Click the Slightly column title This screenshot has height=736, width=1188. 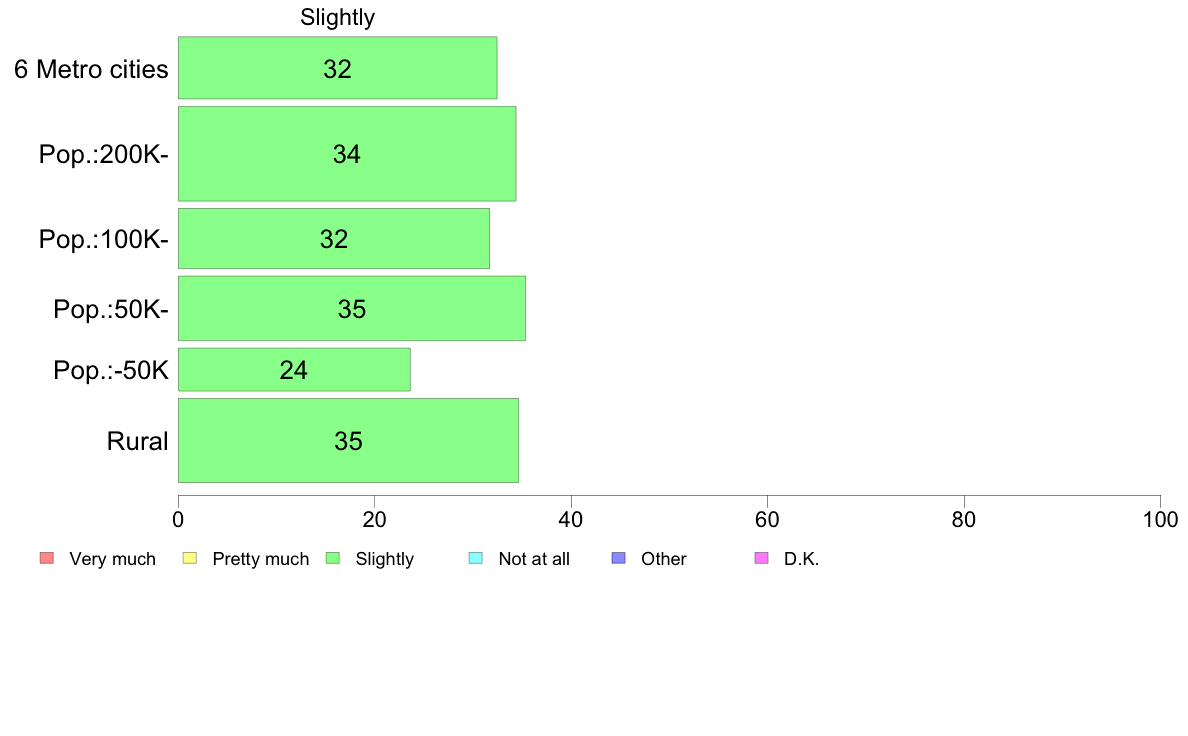337,18
